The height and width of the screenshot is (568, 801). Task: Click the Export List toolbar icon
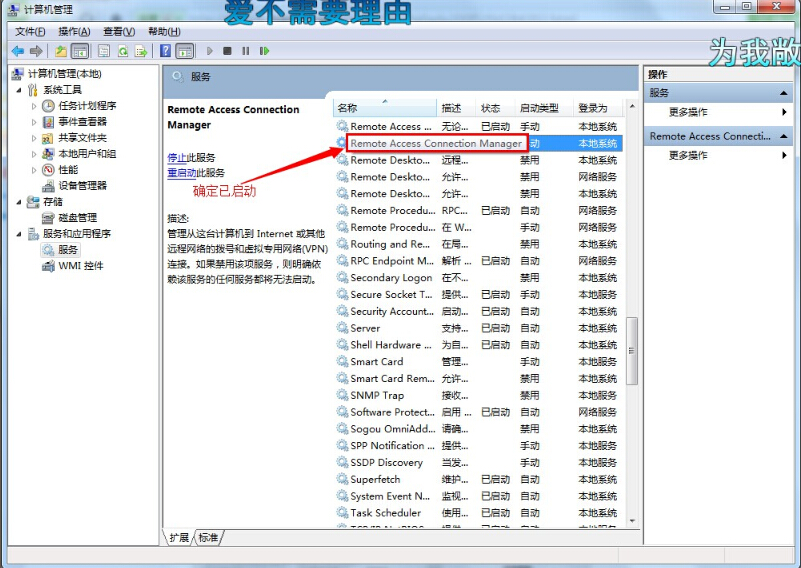tap(142, 51)
